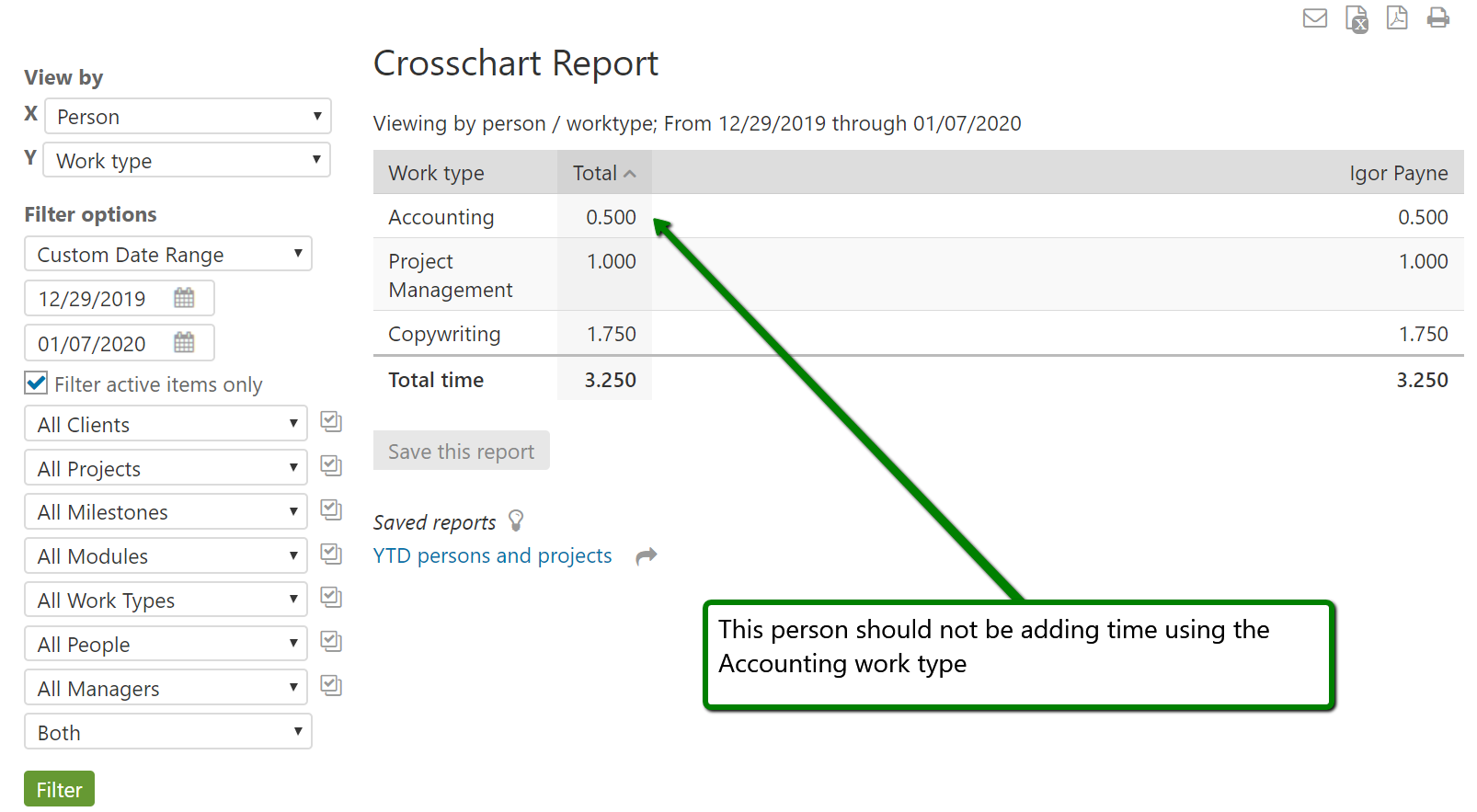Toggle Filter active items only checkbox

(37, 383)
